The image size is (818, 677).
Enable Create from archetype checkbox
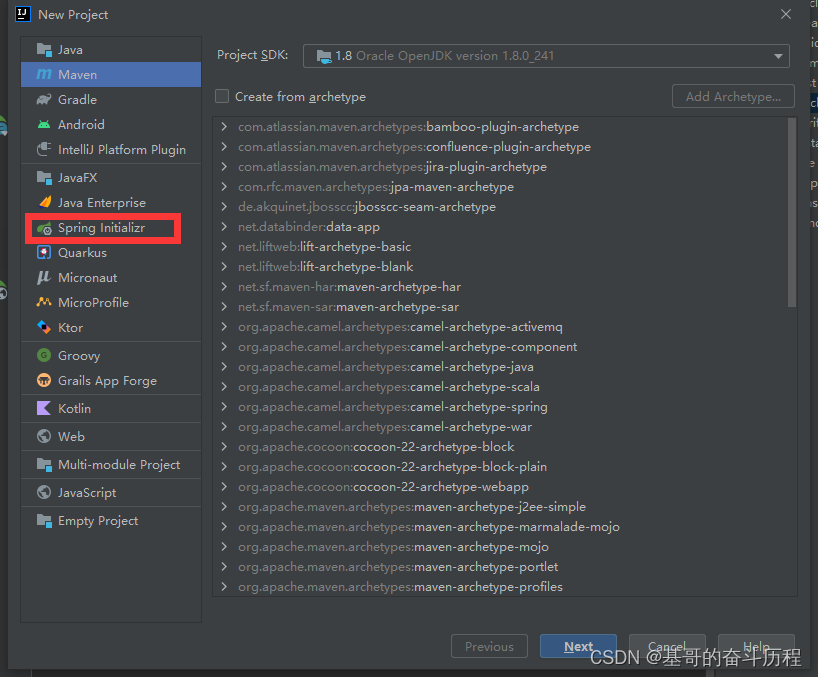click(222, 96)
